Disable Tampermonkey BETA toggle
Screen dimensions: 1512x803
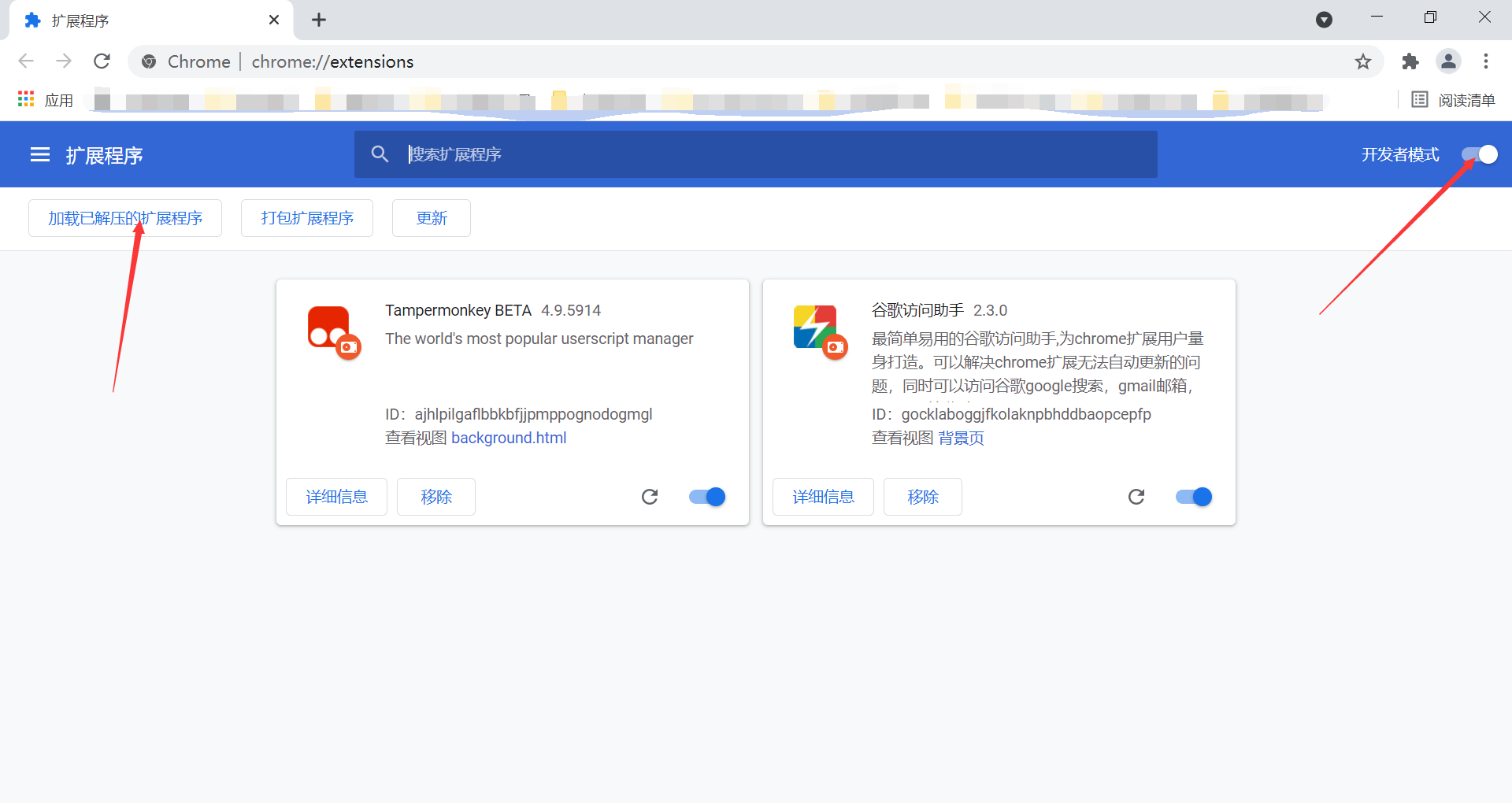[x=707, y=497]
